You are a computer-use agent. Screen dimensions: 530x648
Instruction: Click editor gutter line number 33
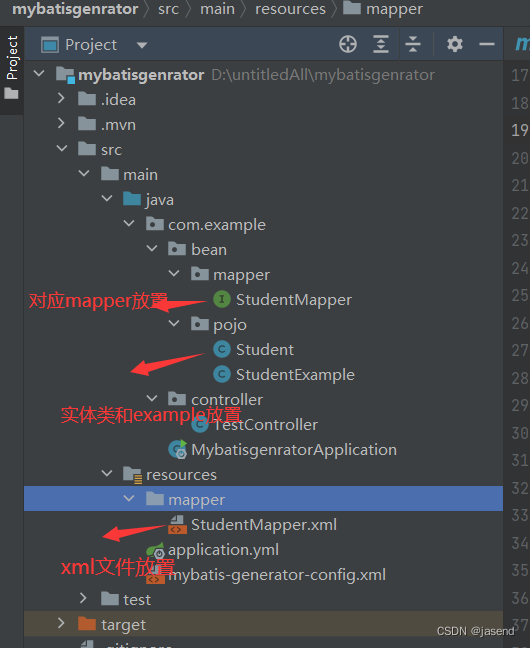520,515
